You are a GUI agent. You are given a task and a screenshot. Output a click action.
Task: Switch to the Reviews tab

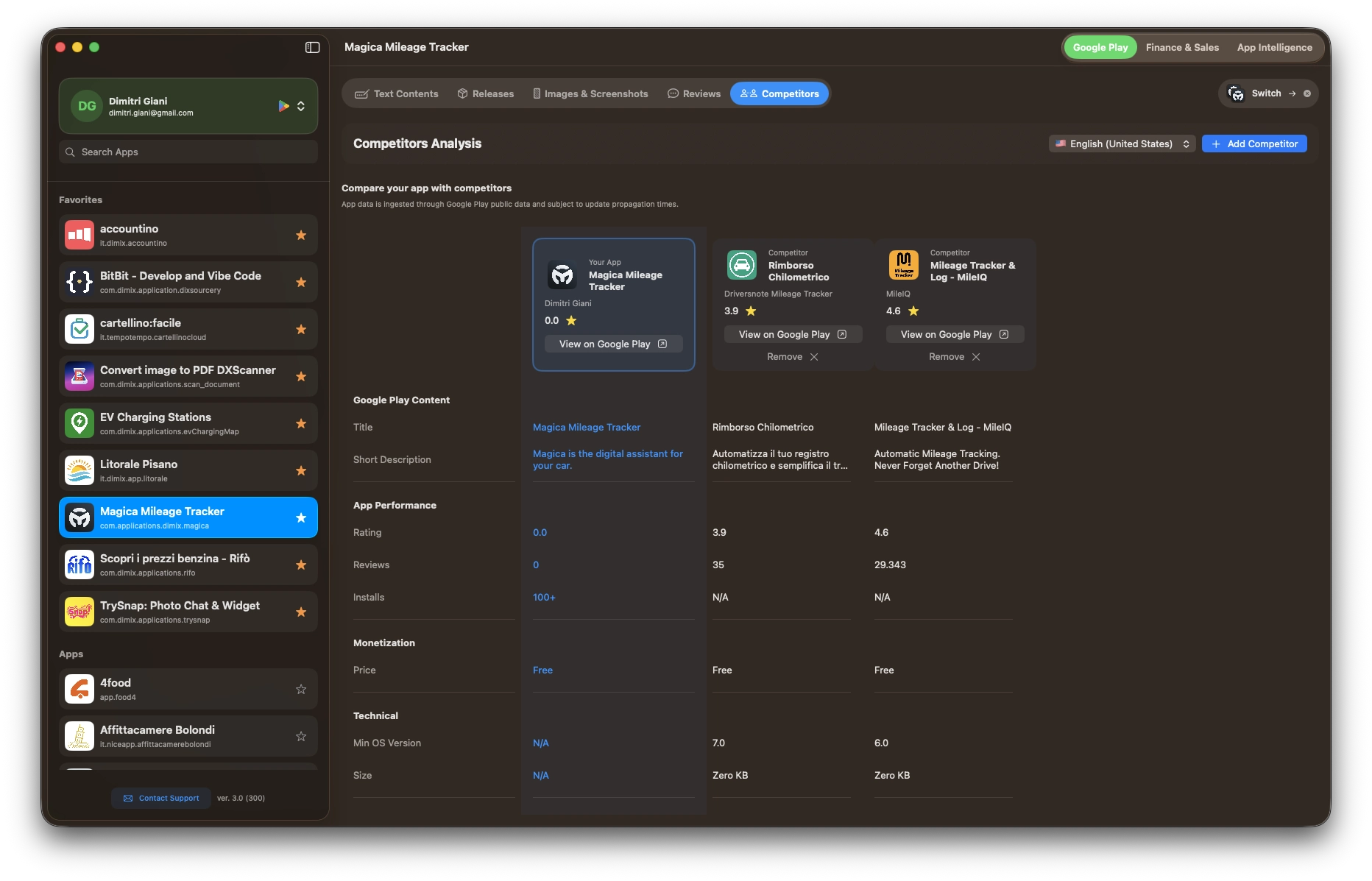[x=693, y=94]
